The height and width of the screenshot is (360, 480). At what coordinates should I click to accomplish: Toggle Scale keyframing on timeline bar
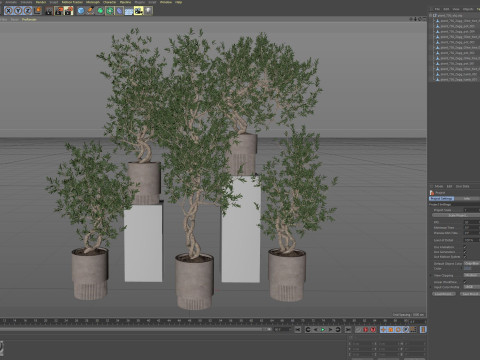coord(391,329)
